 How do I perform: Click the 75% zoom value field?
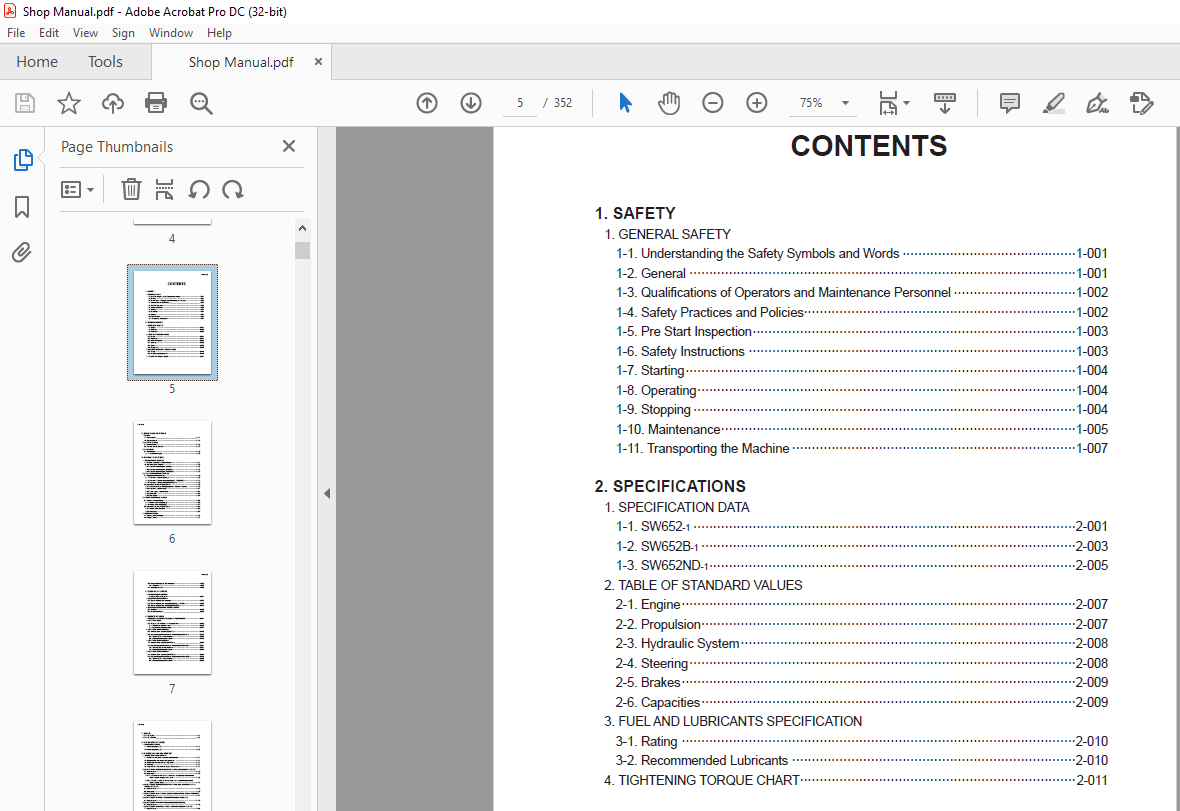coord(811,103)
